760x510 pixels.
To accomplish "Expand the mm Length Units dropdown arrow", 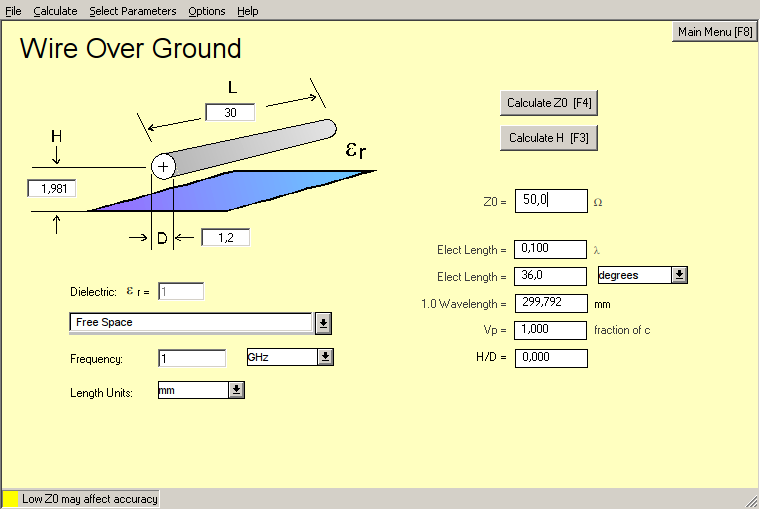I will click(236, 390).
